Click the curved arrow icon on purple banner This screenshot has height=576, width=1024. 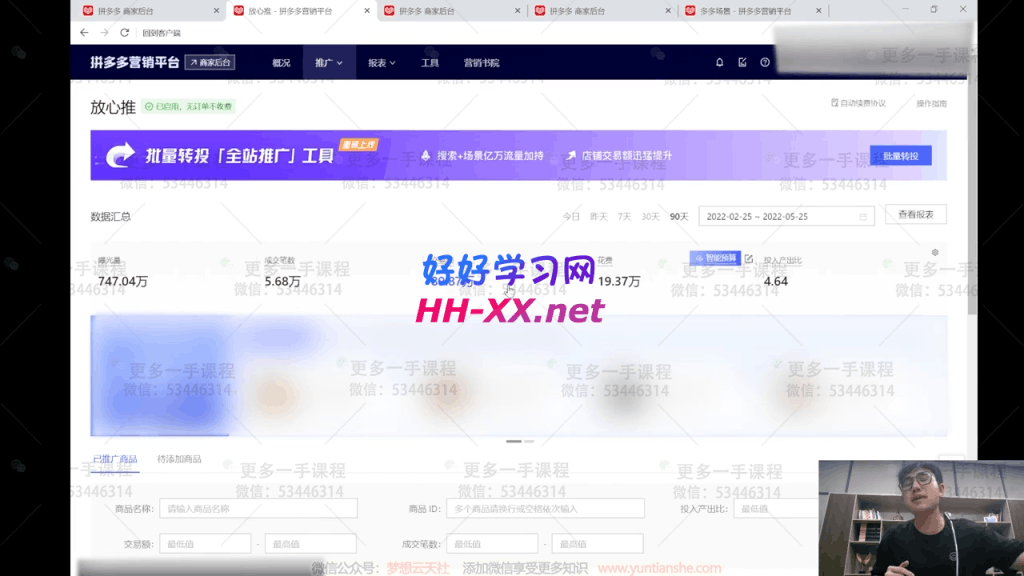(120, 155)
